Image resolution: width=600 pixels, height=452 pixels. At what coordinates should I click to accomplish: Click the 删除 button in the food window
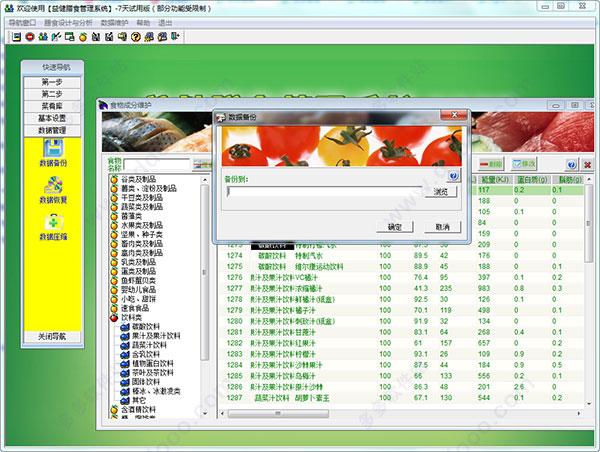(x=491, y=164)
